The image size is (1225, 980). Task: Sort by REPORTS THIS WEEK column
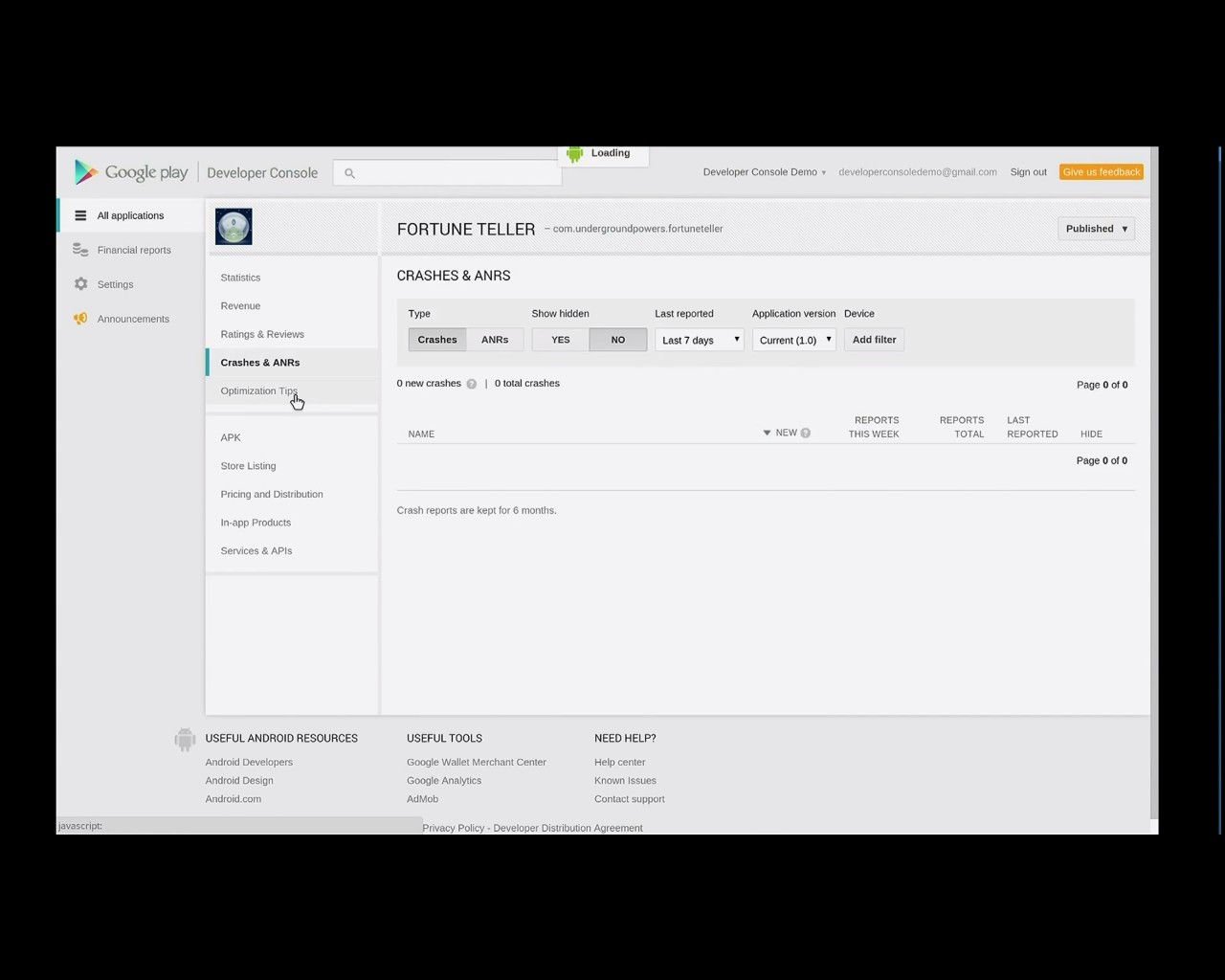click(874, 427)
